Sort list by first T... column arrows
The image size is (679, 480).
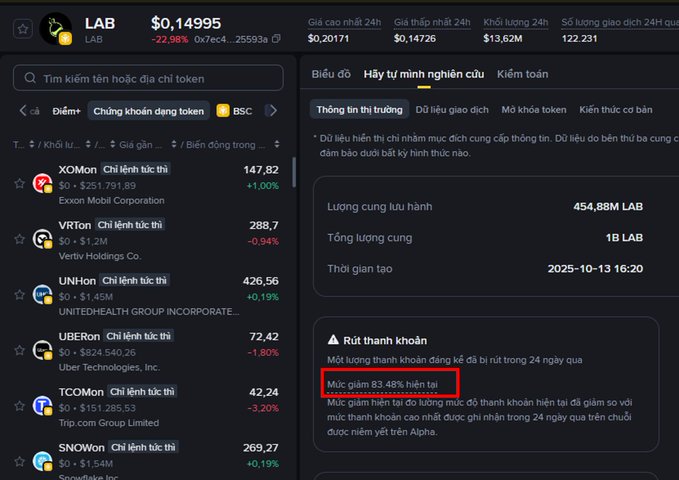click(x=32, y=144)
